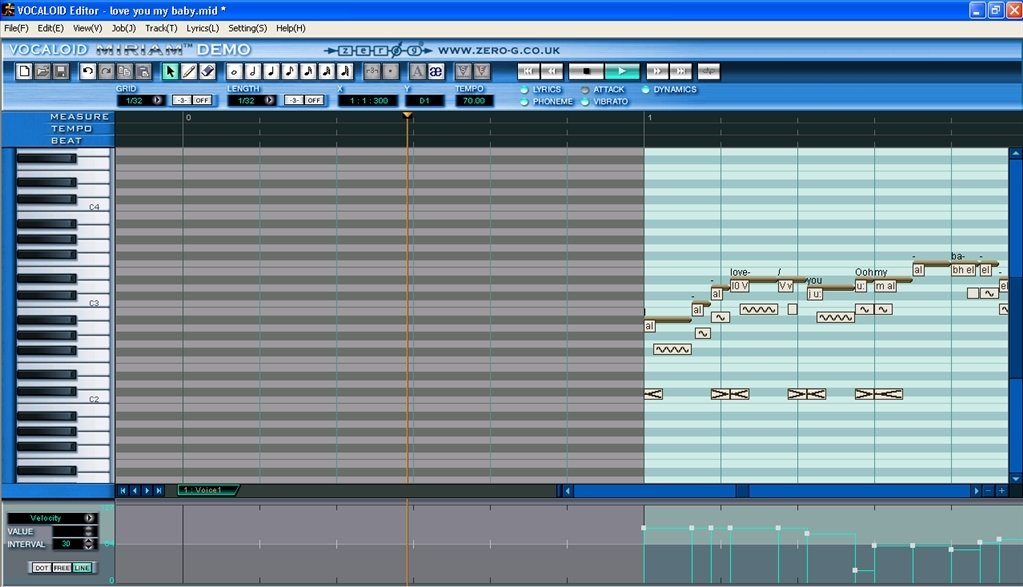Screen dimensions: 1023x587
Task: Rewind to the start of the song
Action: [x=528, y=71]
